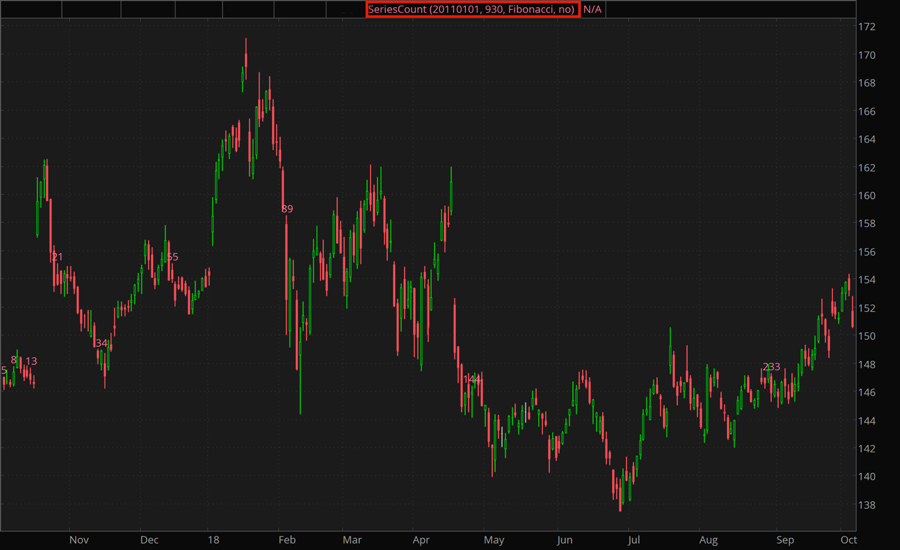
Task: Select the Fibonacci count marker 34
Action: (x=100, y=343)
